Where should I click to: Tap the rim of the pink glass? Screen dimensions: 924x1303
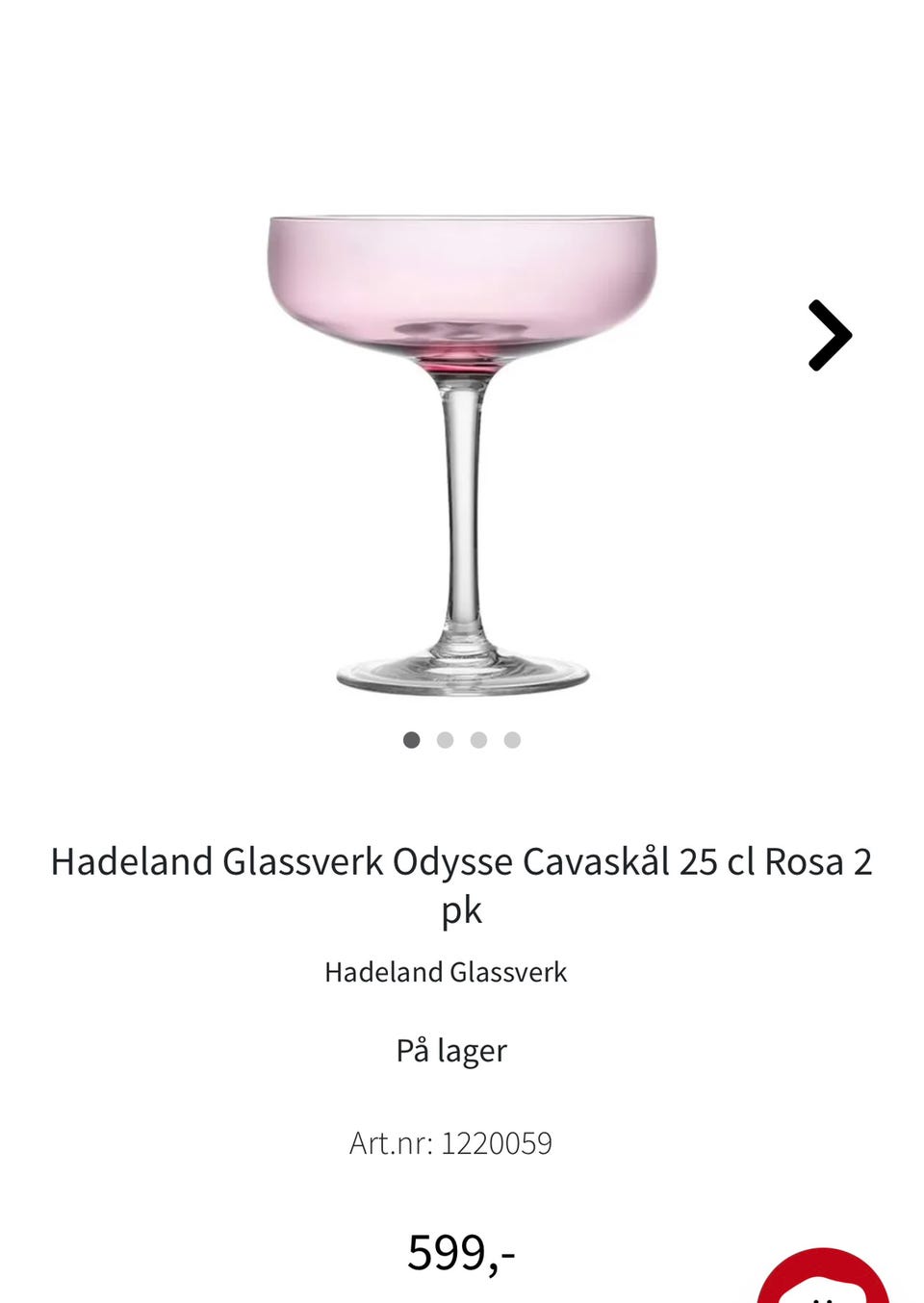(462, 219)
